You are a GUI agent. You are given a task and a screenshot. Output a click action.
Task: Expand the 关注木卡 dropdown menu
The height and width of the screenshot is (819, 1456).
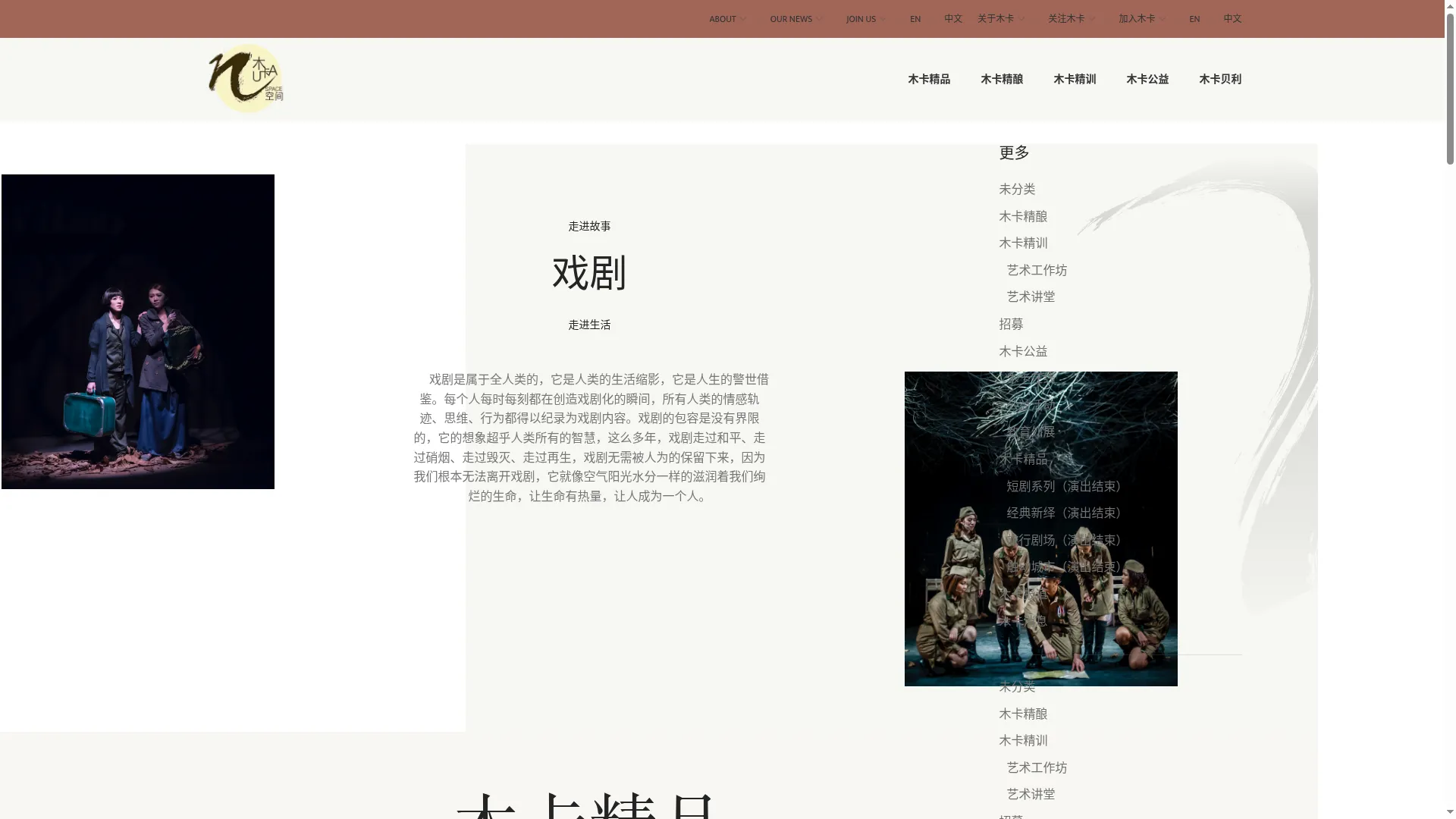tap(1071, 19)
